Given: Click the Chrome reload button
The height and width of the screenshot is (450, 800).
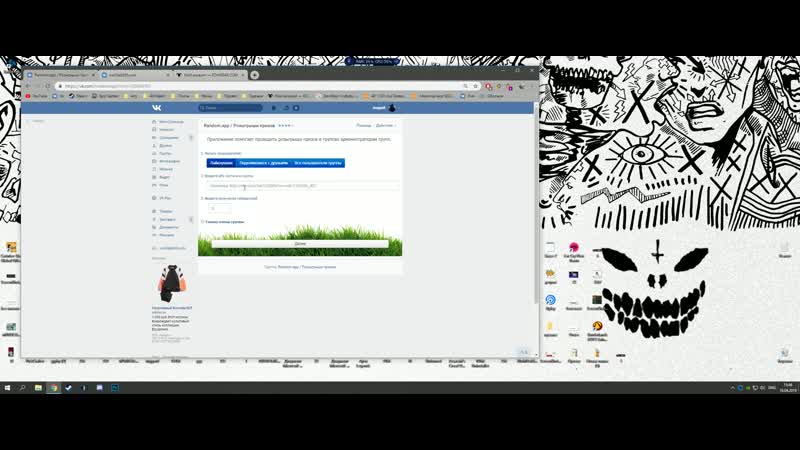Looking at the screenshot, I should point(47,86).
